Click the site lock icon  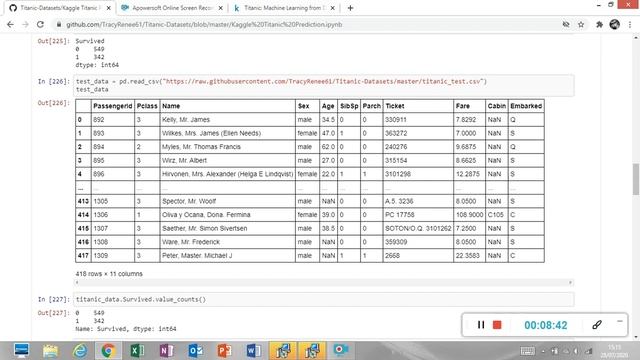pos(59,24)
